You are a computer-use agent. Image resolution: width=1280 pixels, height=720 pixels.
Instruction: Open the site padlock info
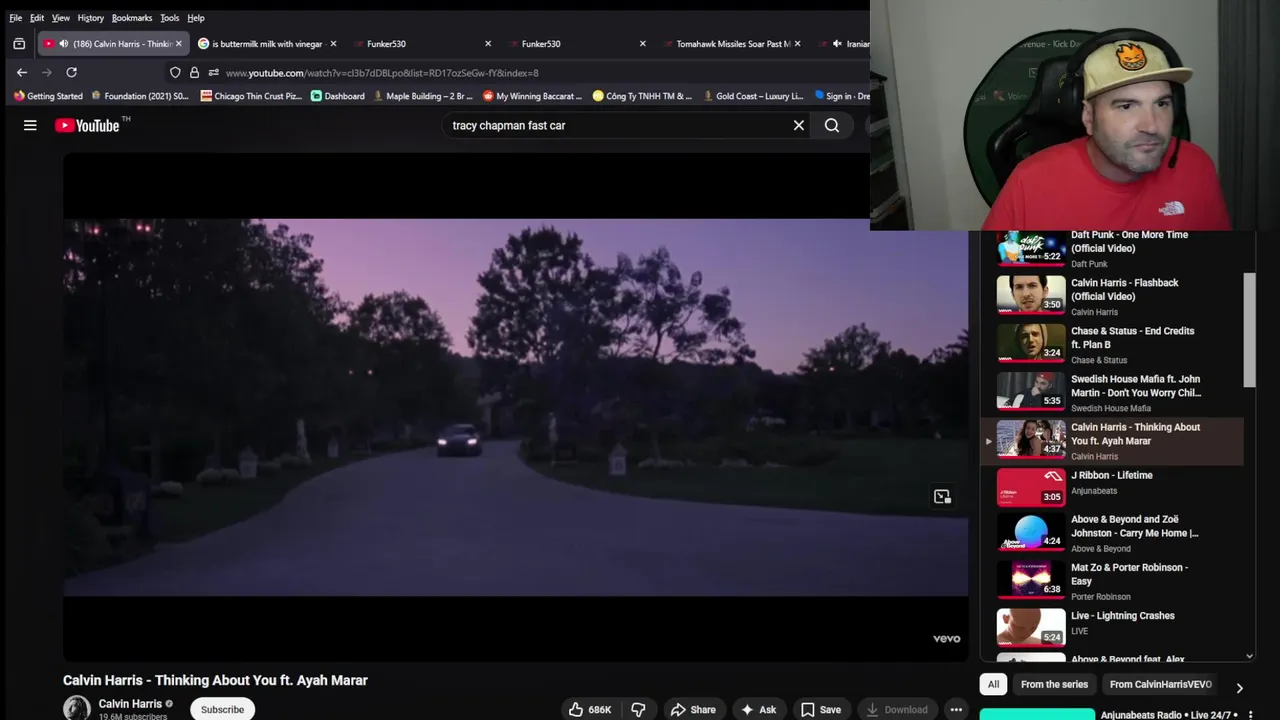point(194,72)
